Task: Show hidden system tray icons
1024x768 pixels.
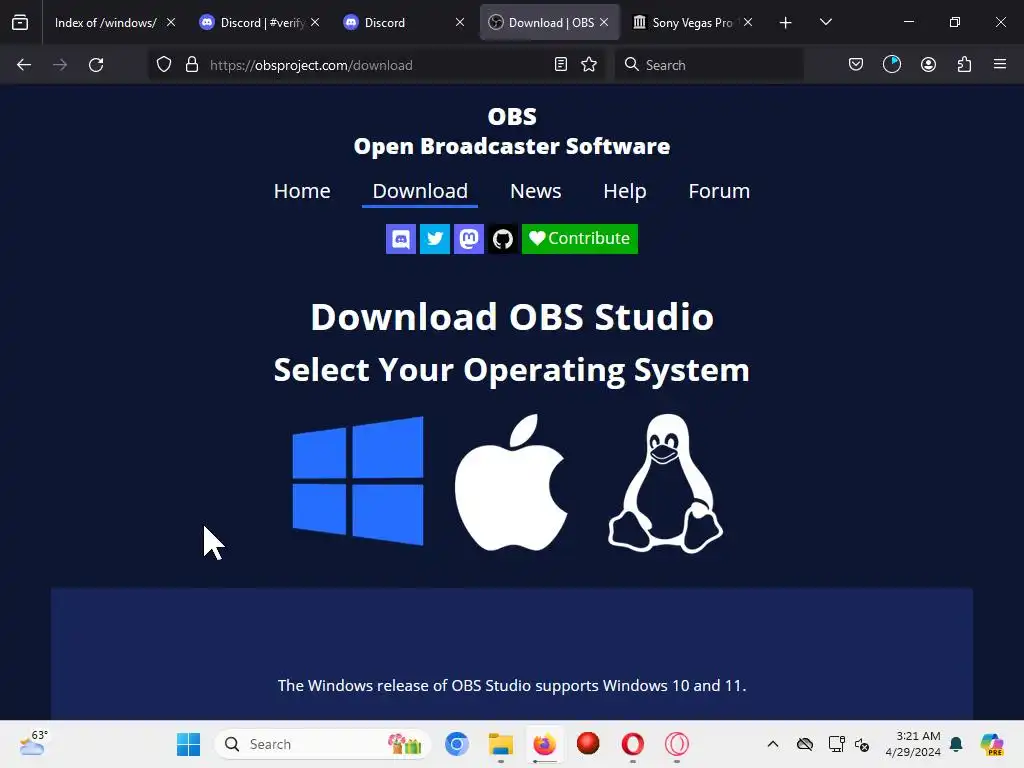Action: (x=773, y=744)
